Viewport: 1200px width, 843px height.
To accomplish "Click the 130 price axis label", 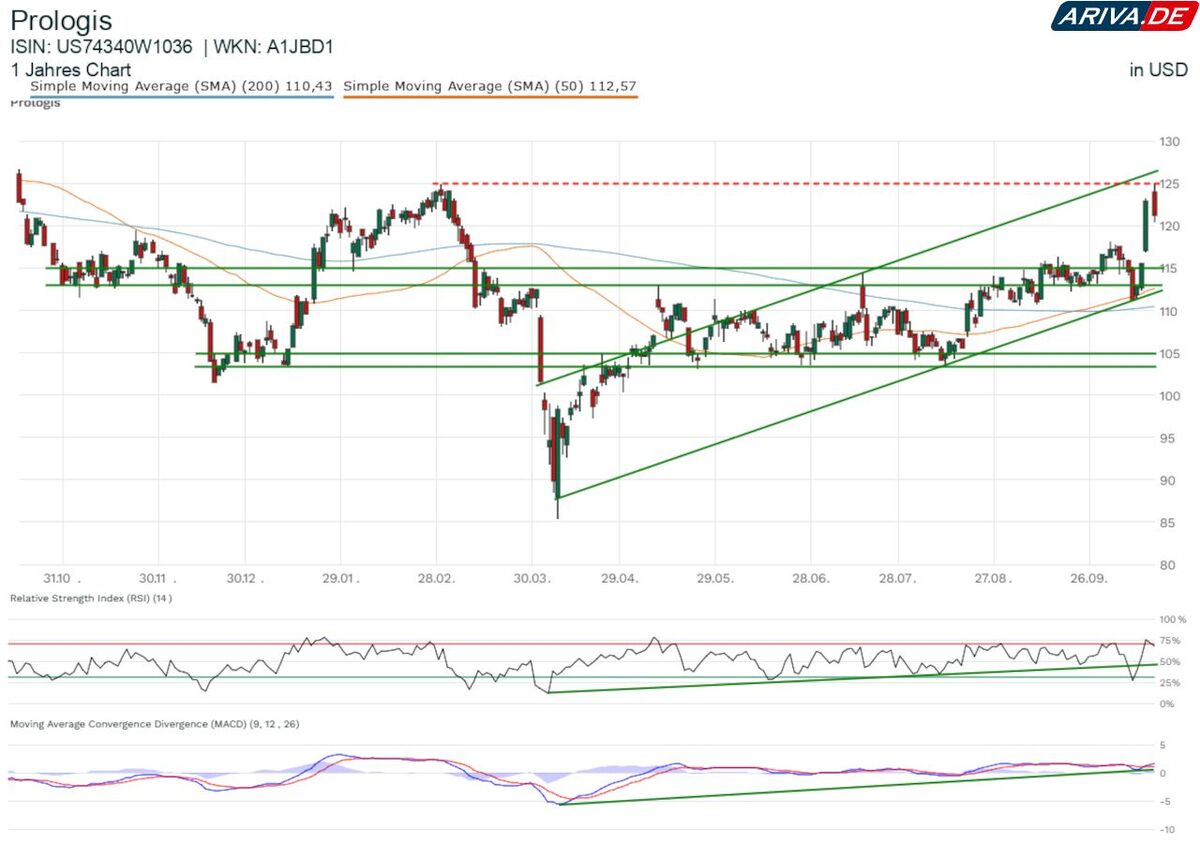I will click(1170, 142).
